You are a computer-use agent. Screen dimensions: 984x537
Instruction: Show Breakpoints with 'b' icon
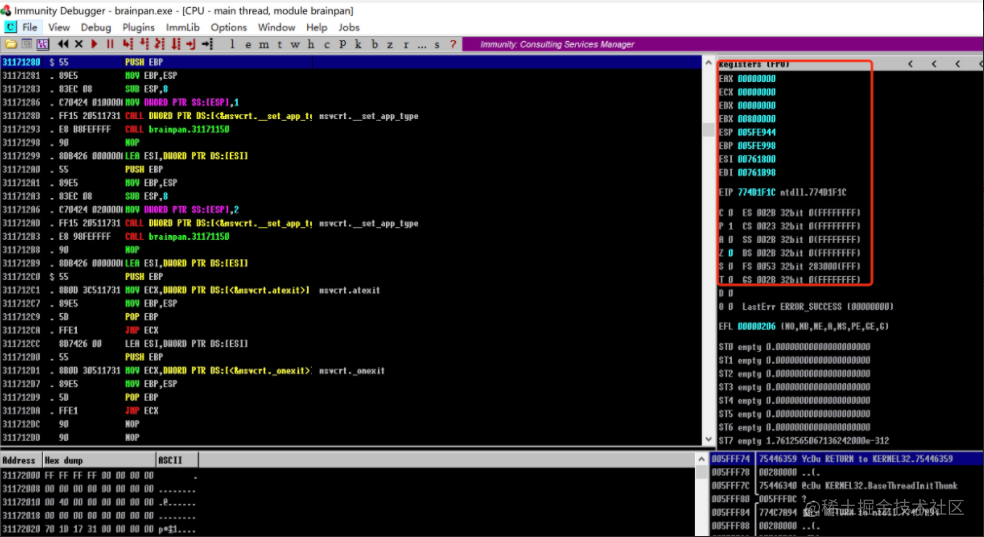click(374, 44)
